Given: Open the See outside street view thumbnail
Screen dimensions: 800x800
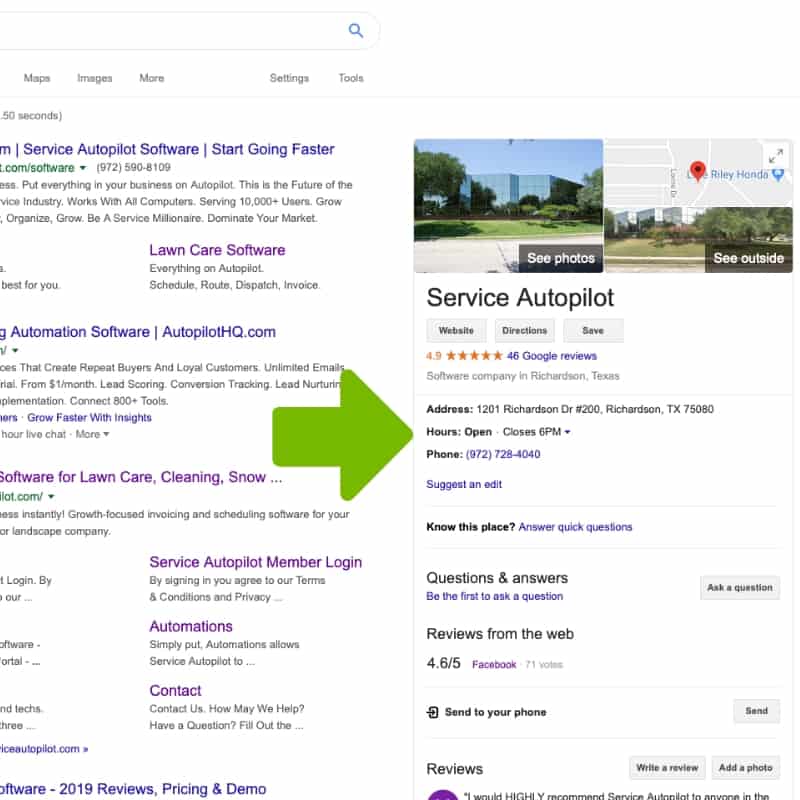Looking at the screenshot, I should click(698, 239).
